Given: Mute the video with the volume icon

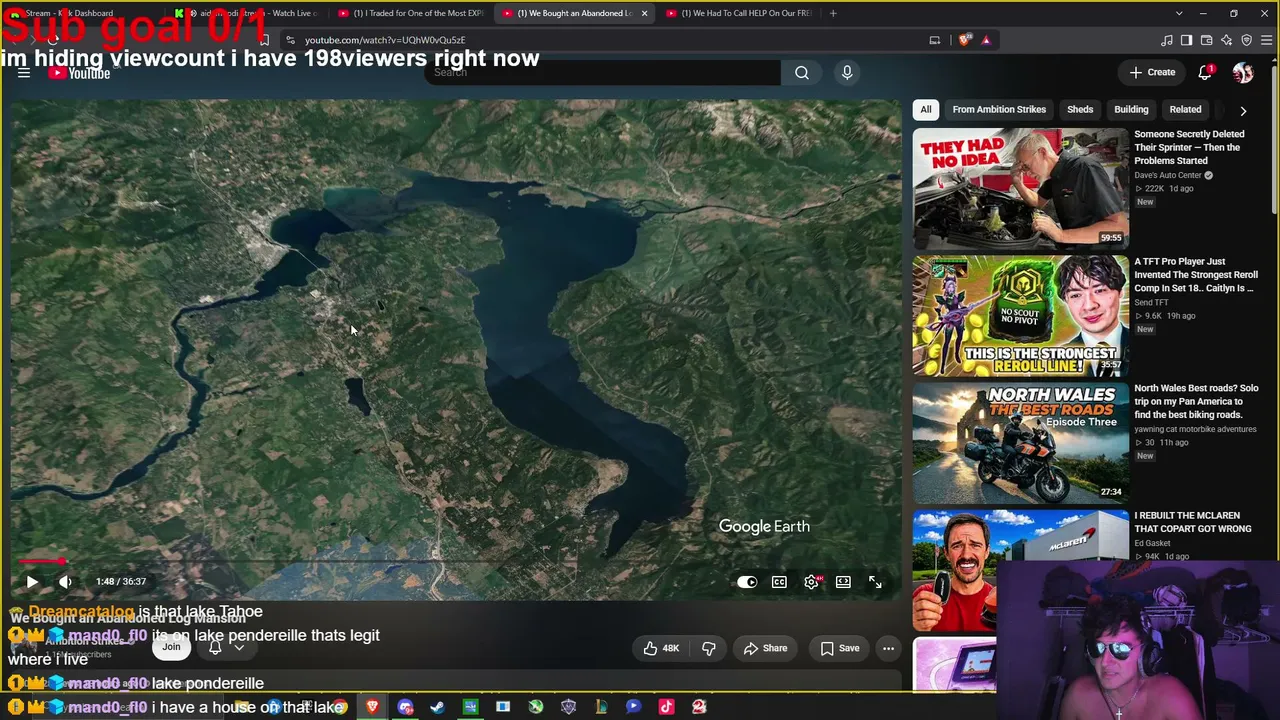Looking at the screenshot, I should [65, 581].
